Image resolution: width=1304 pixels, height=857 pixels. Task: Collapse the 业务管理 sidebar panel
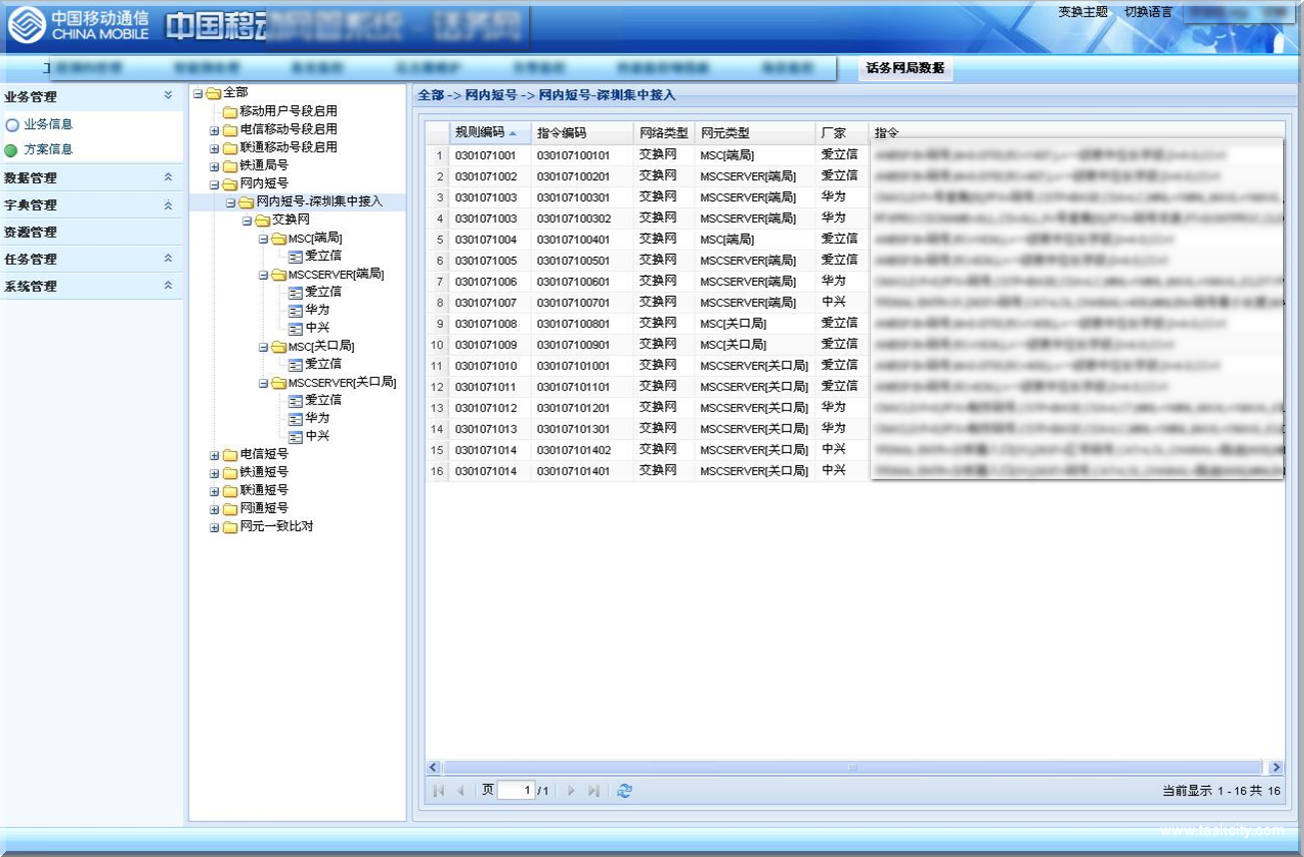pyautogui.click(x=168, y=96)
